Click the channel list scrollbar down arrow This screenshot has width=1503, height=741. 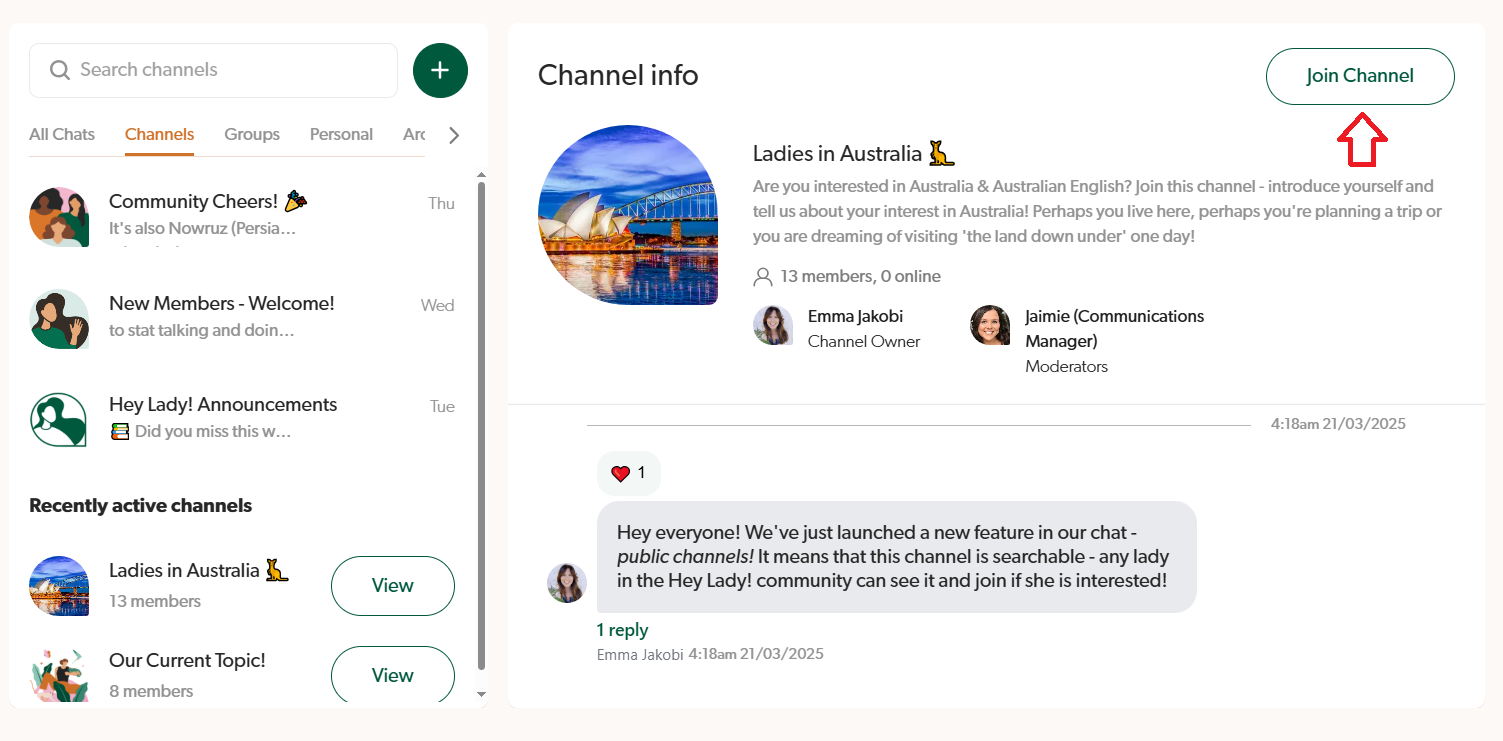[x=481, y=694]
